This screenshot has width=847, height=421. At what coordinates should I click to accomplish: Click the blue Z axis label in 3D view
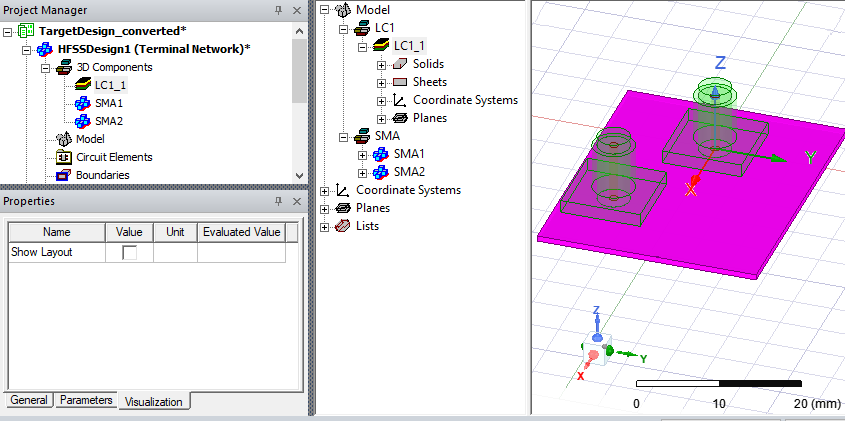pyautogui.click(x=720, y=63)
